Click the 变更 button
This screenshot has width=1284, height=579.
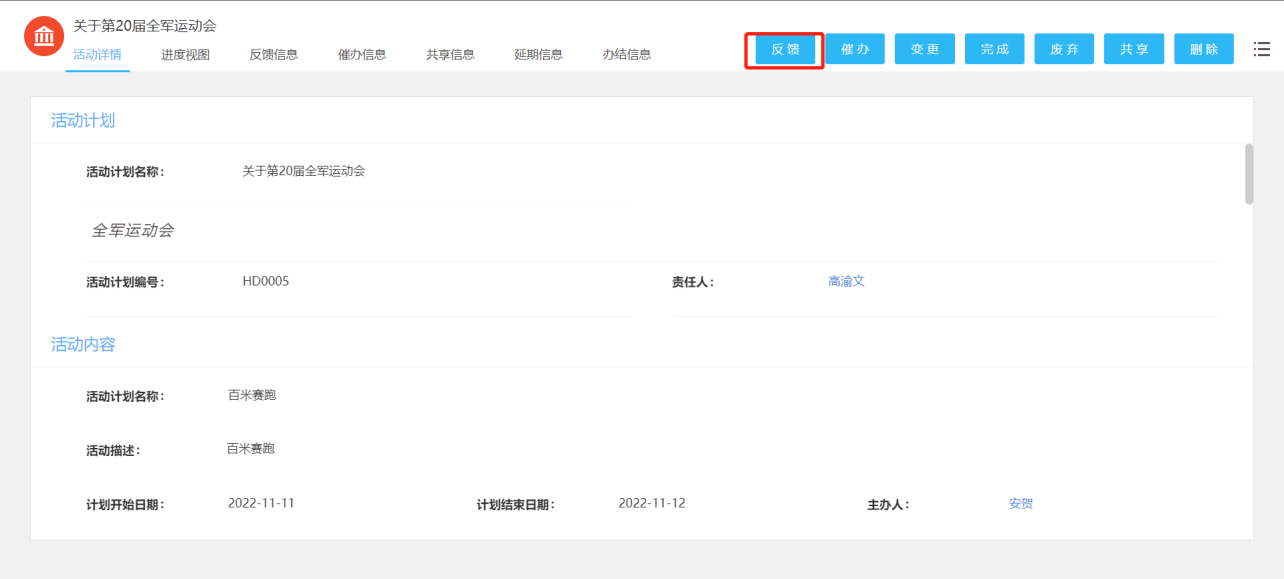tap(924, 47)
